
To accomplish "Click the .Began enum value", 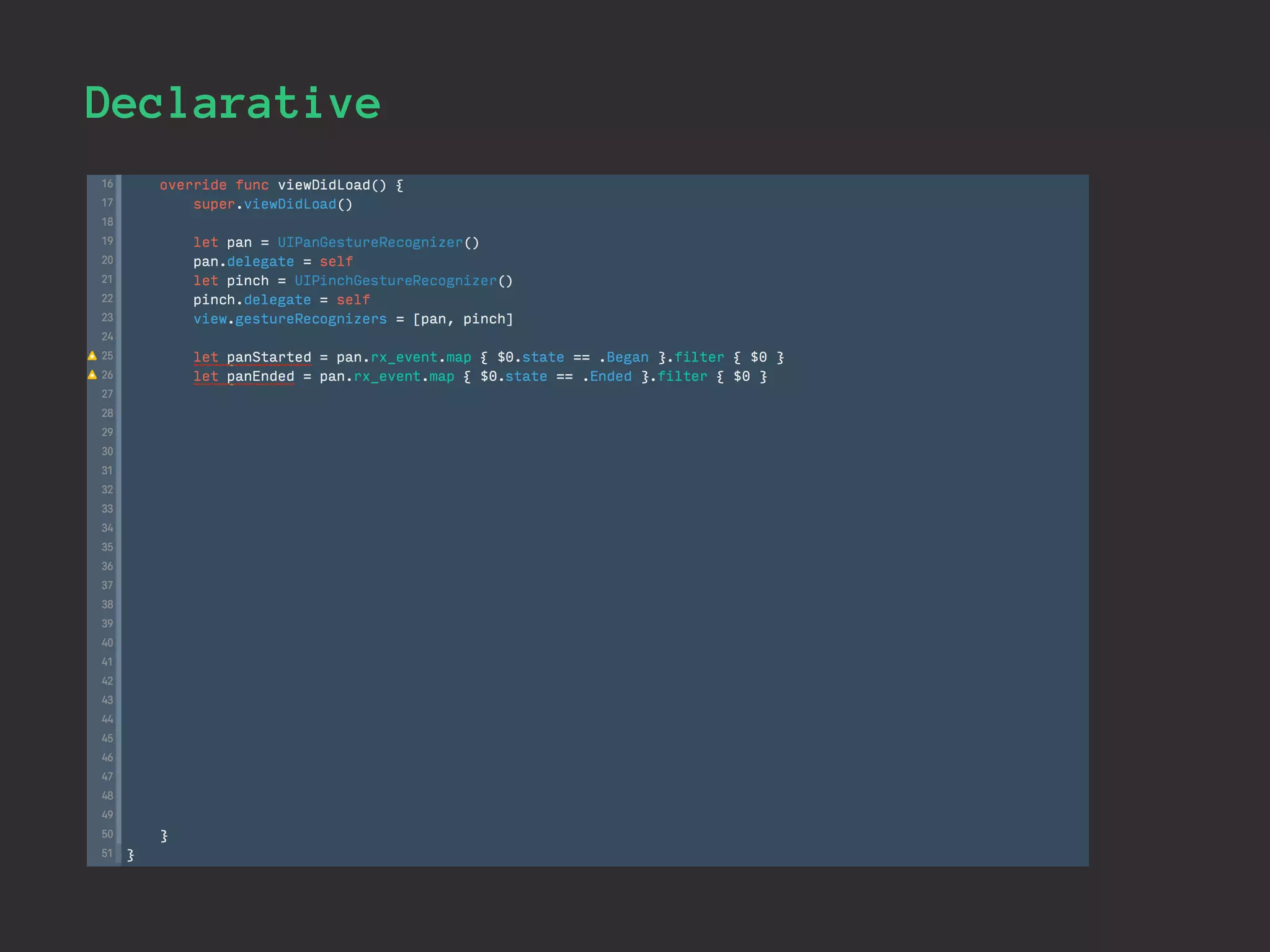I will pos(626,358).
